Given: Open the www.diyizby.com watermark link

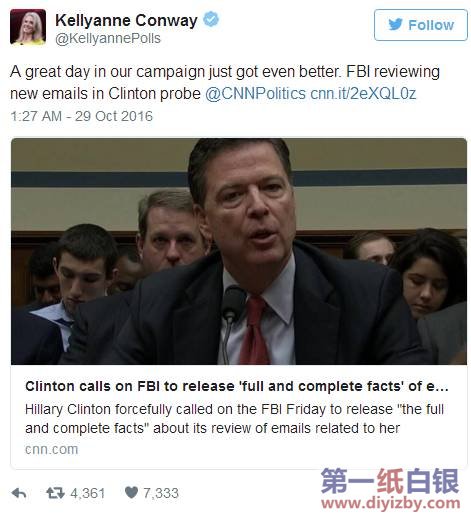Looking at the screenshot, I should click(x=390, y=503).
